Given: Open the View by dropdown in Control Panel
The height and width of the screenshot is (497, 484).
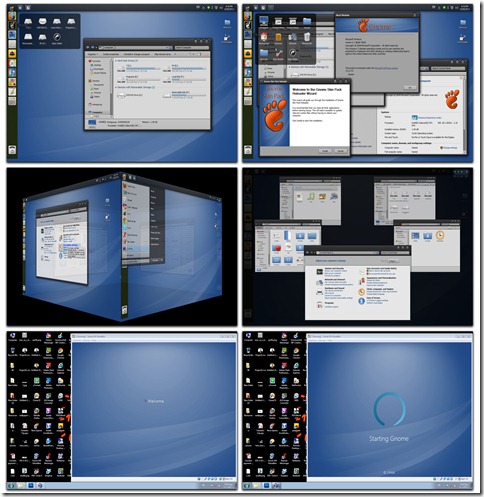Looking at the screenshot, I should point(393,261).
